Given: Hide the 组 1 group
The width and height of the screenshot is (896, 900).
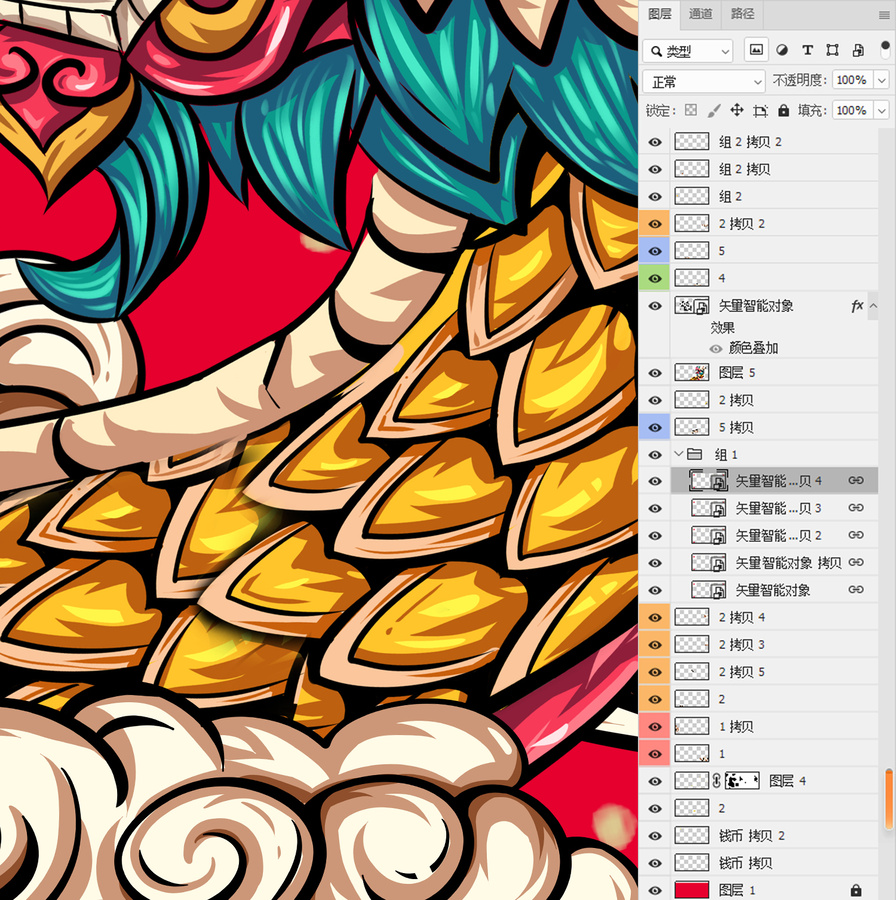Looking at the screenshot, I should click(655, 455).
